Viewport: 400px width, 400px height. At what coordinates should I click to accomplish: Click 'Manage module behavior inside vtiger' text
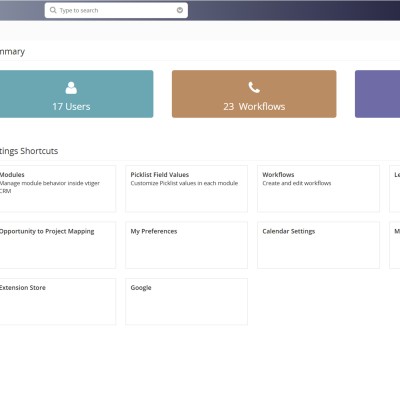pos(50,183)
